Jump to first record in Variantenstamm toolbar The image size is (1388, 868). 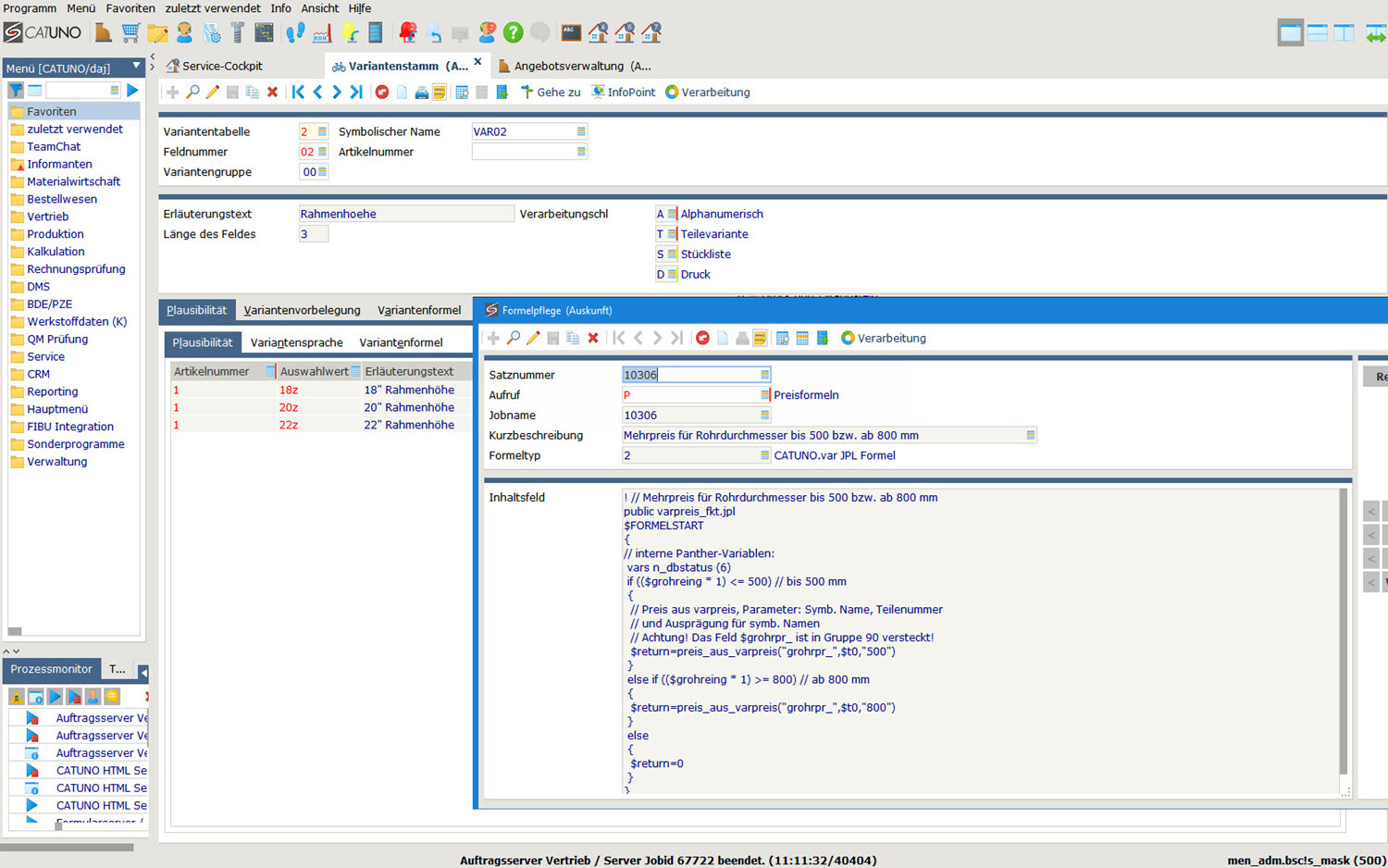coord(298,93)
